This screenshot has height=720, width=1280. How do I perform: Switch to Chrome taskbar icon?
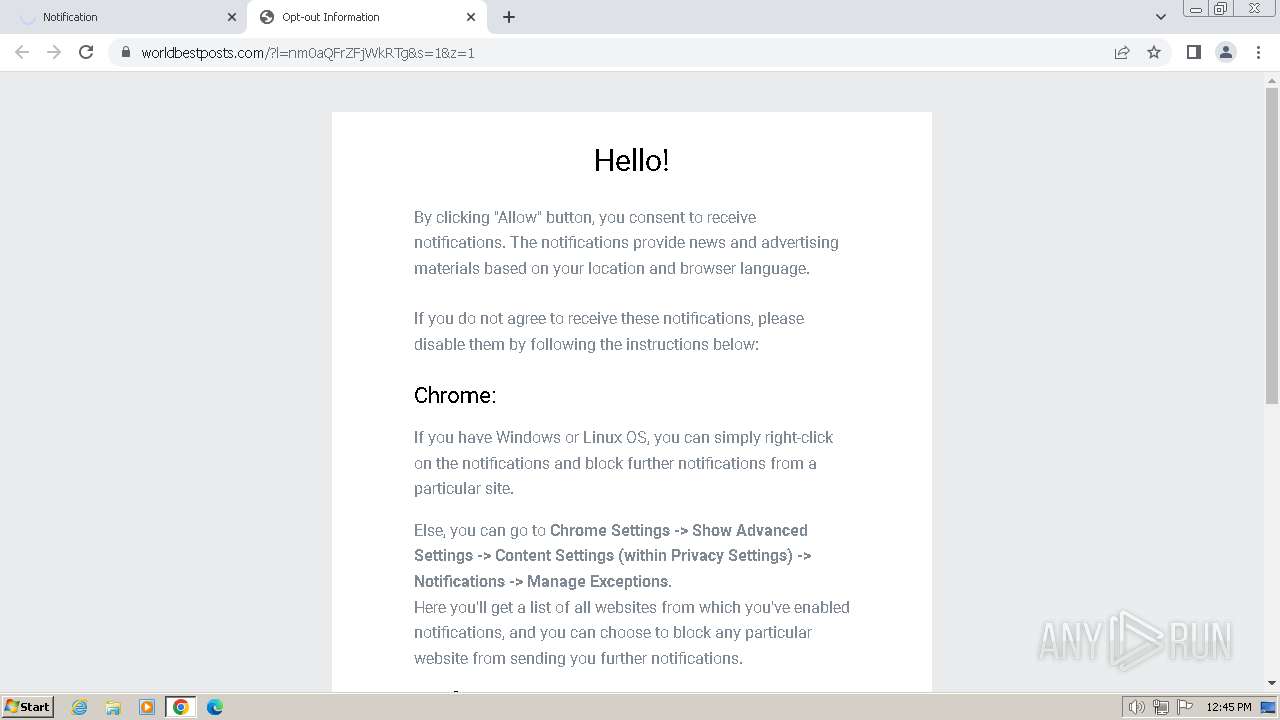click(x=181, y=707)
